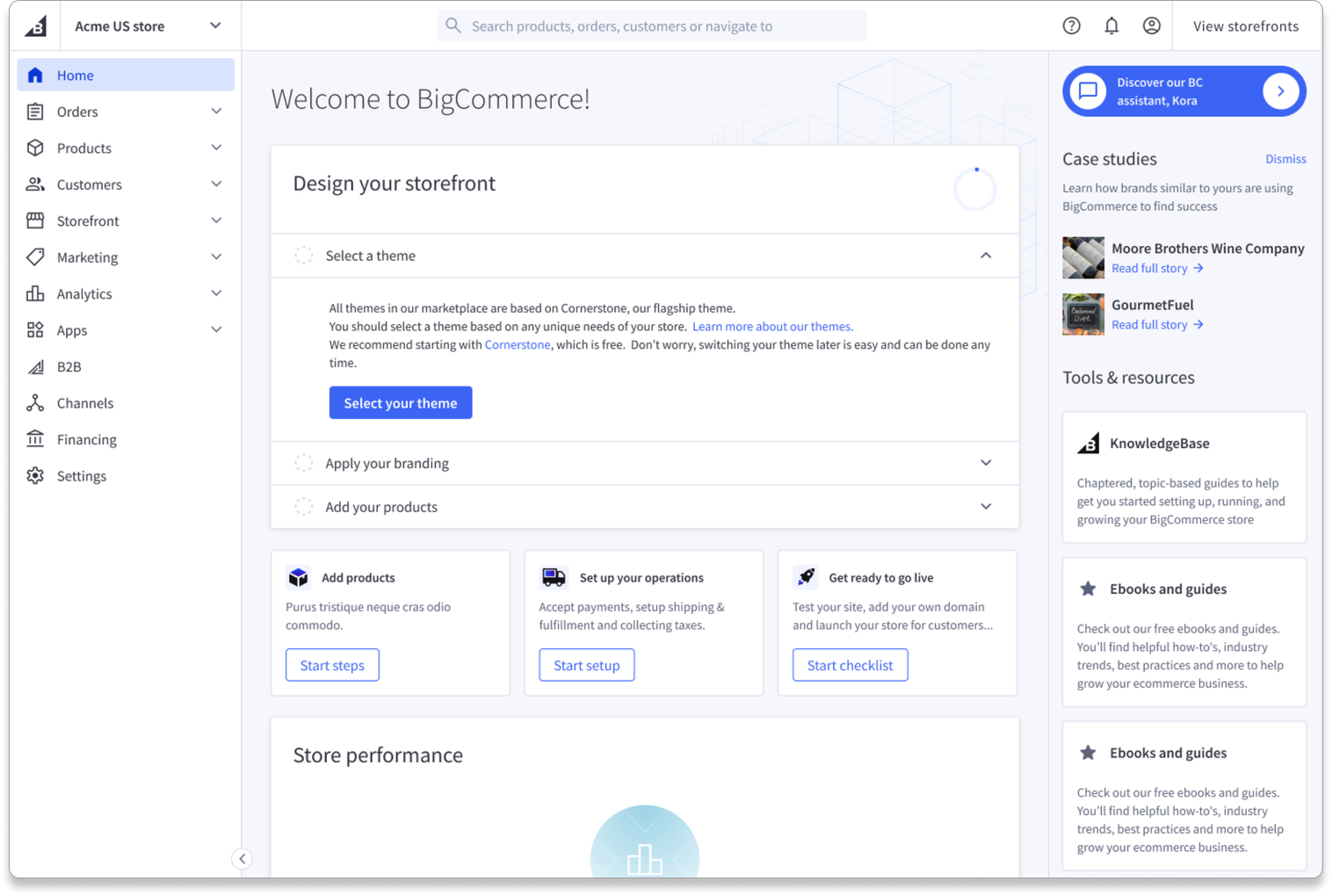
Task: Click the Start checklist button
Action: coord(850,665)
